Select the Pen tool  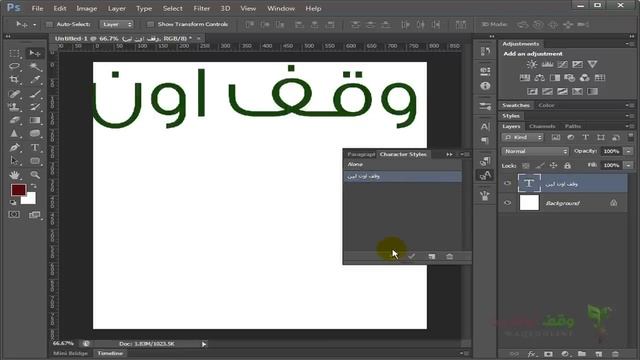(15, 147)
